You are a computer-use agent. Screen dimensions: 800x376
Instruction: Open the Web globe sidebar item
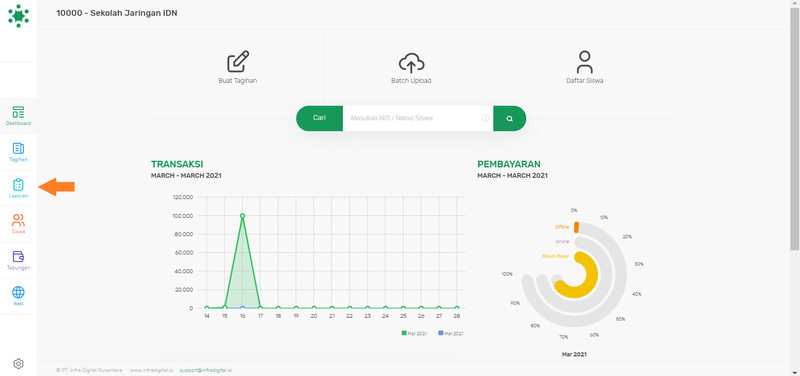click(x=18, y=296)
